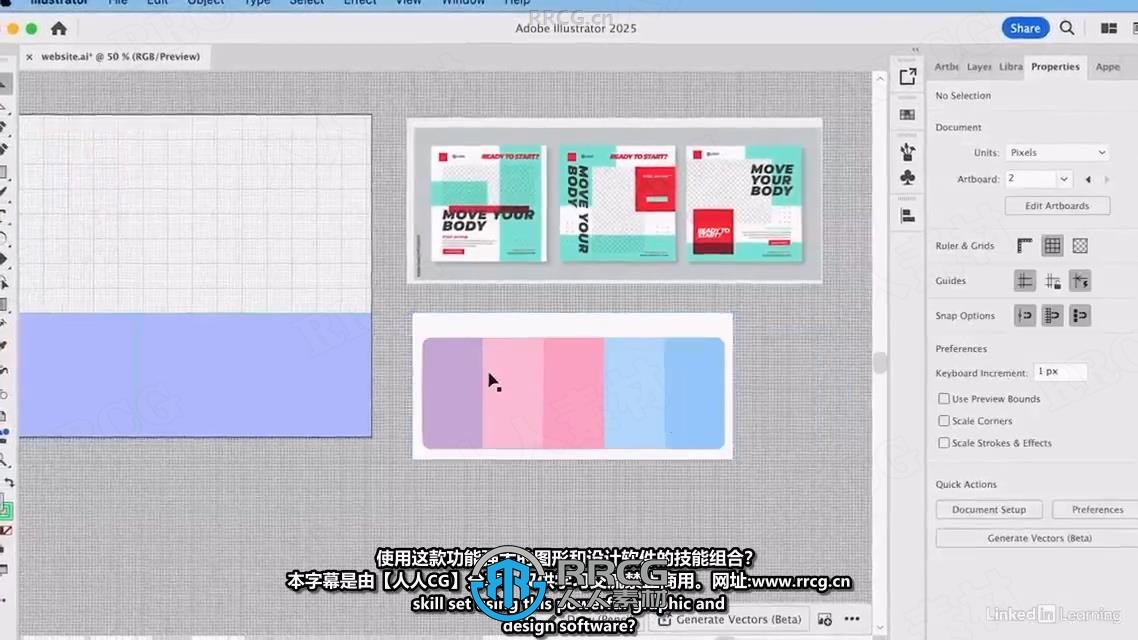Open the Swatches panel dock icon
Image resolution: width=1138 pixels, height=640 pixels.
pos(907,115)
